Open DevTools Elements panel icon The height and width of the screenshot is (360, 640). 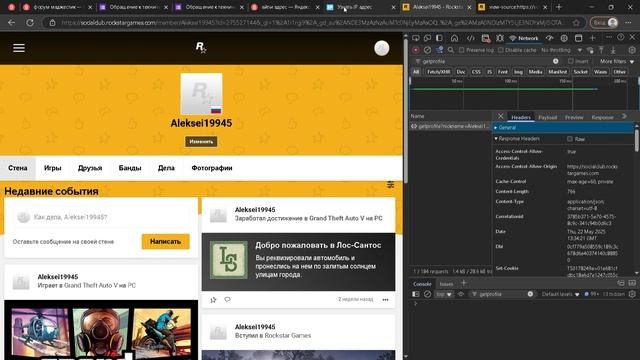coord(470,38)
